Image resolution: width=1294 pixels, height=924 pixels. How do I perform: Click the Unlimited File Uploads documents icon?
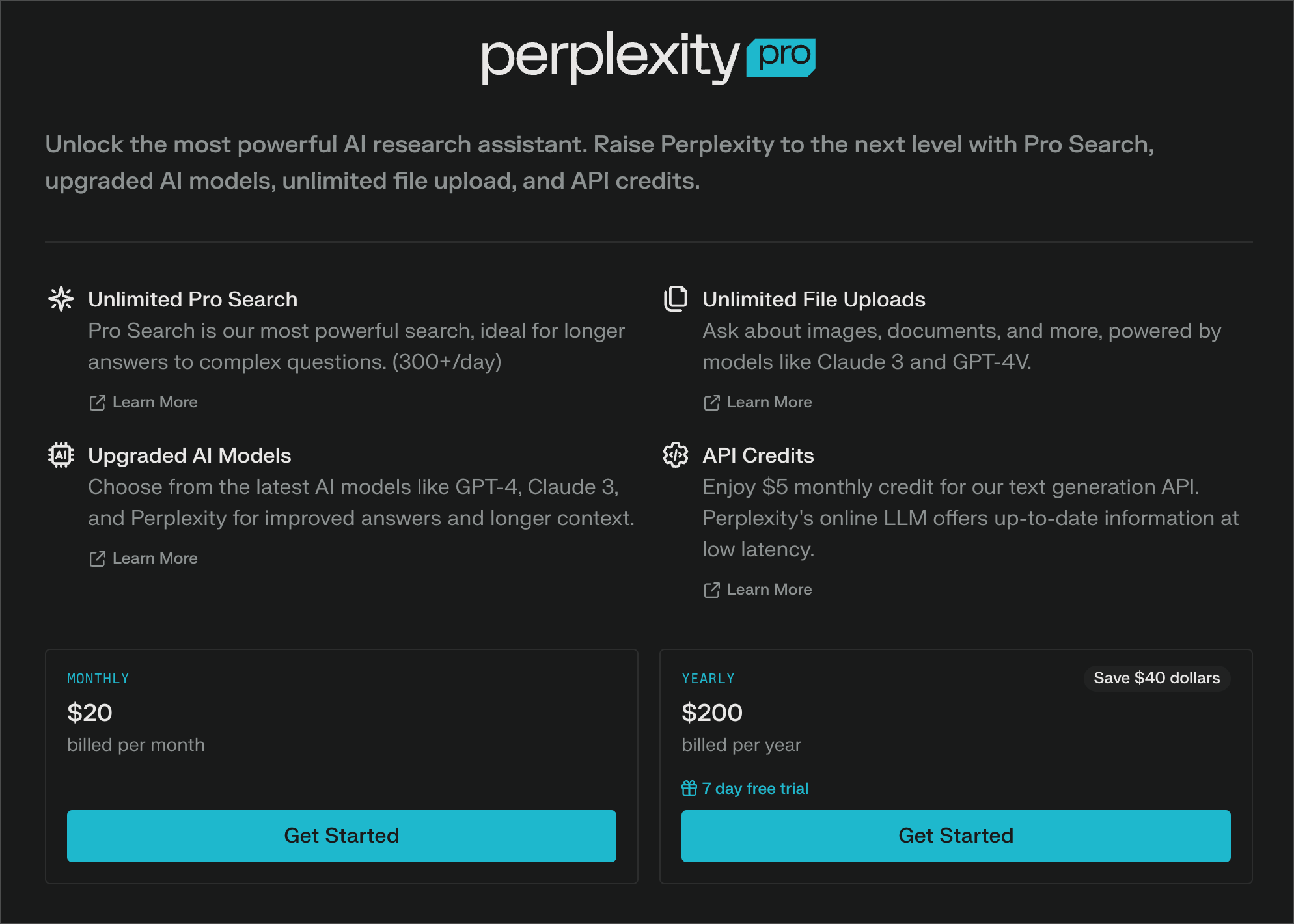[675, 299]
